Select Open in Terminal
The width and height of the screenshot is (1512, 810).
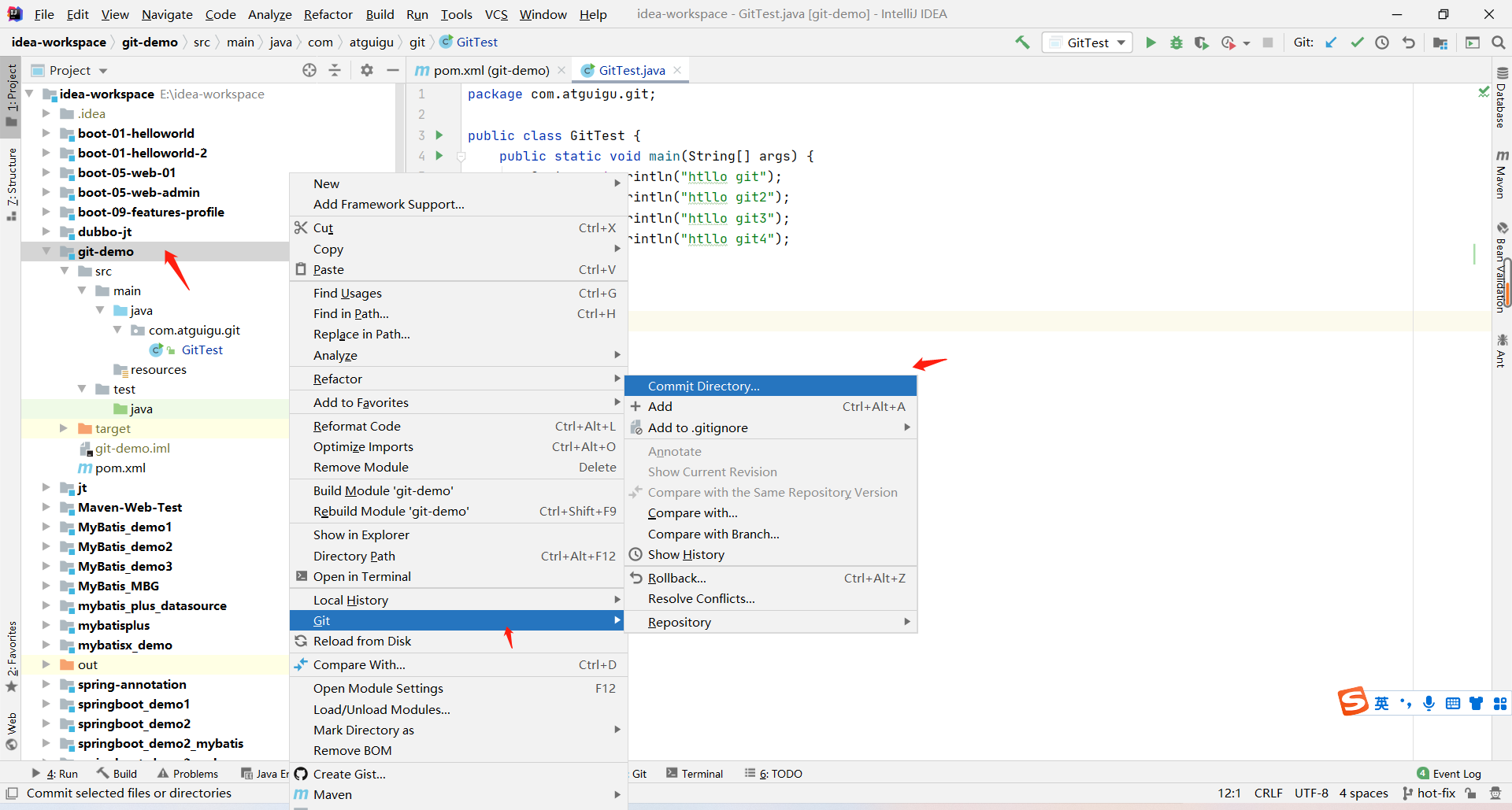pos(458,576)
